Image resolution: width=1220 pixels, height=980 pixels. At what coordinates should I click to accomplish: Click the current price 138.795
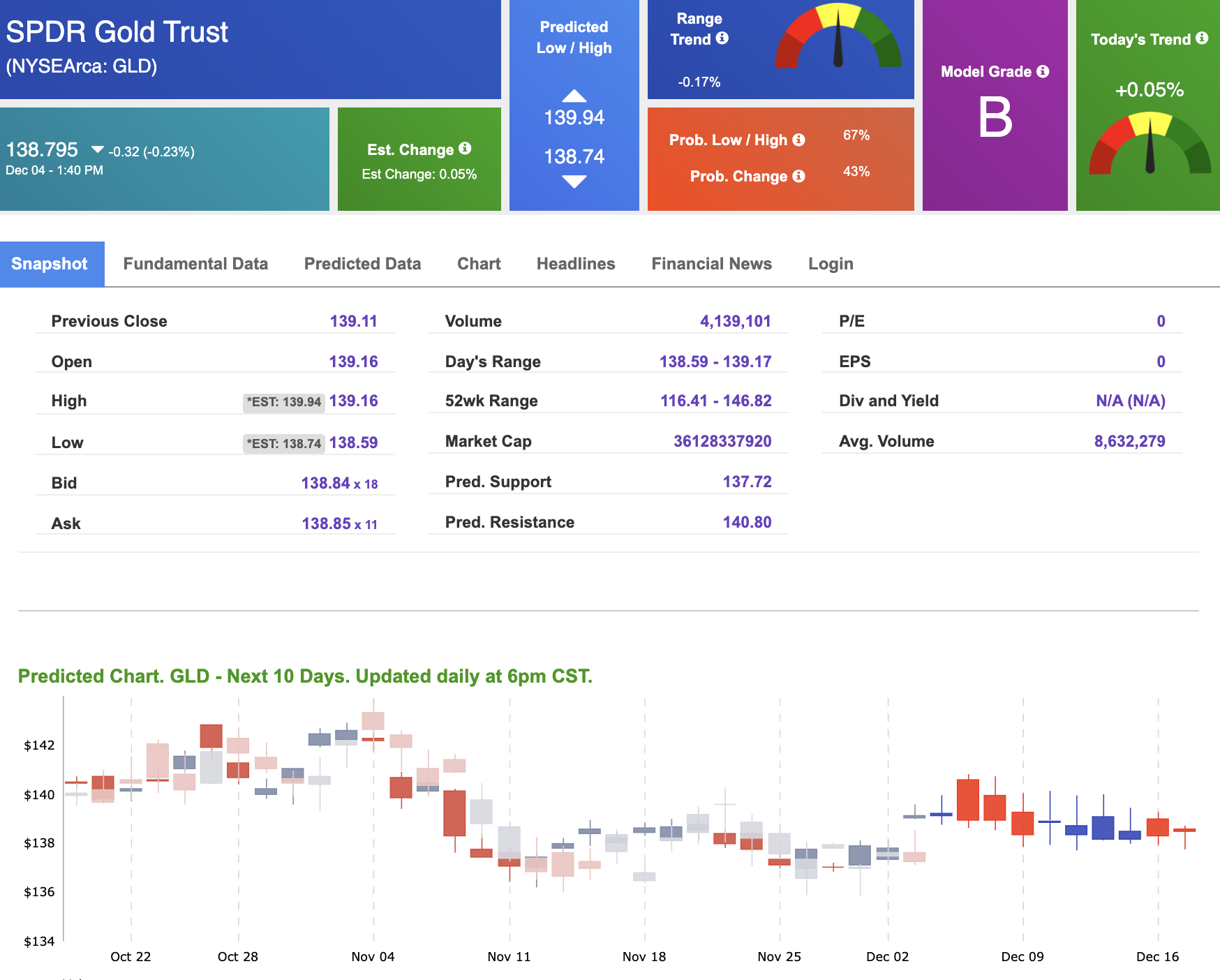pyautogui.click(x=42, y=149)
